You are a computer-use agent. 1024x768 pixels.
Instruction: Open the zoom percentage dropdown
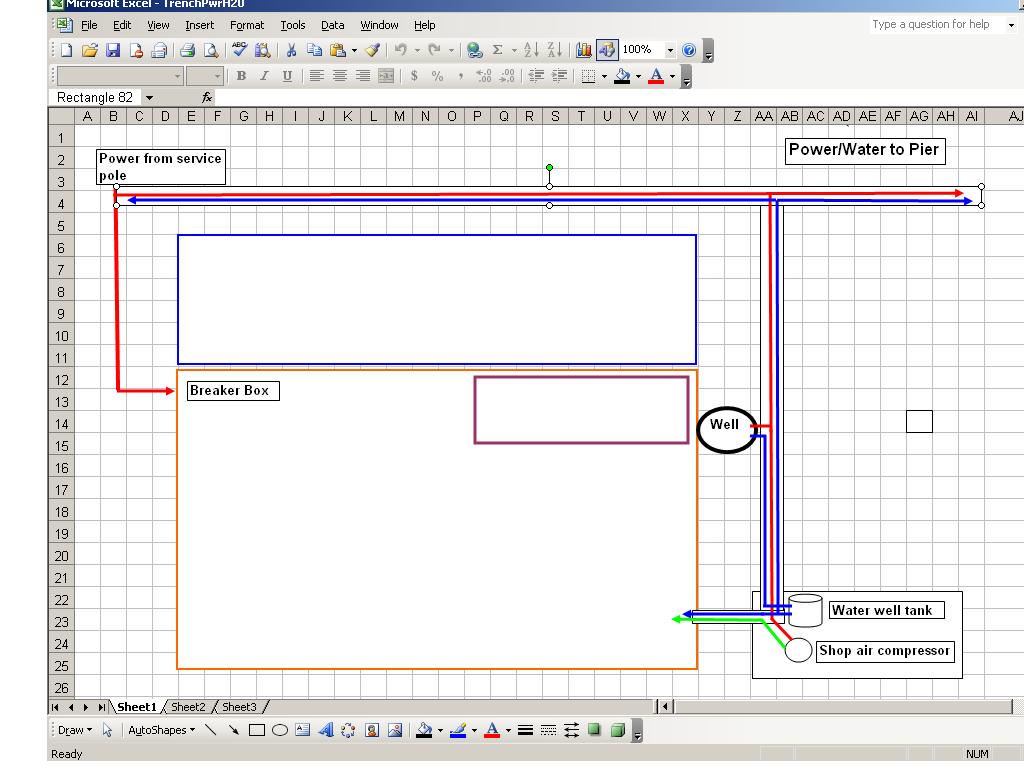tap(670, 50)
